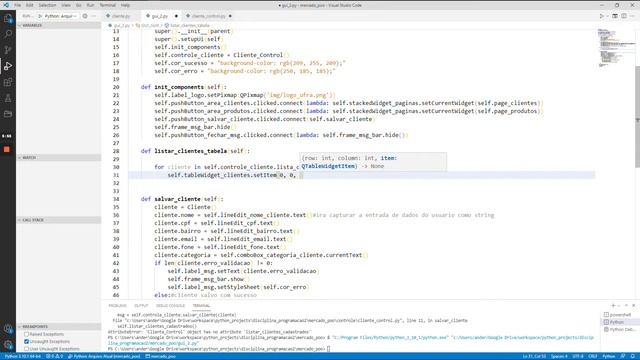Run Python file with editor play button
Viewport: 640px width, 360px height.
pyautogui.click(x=601, y=16)
